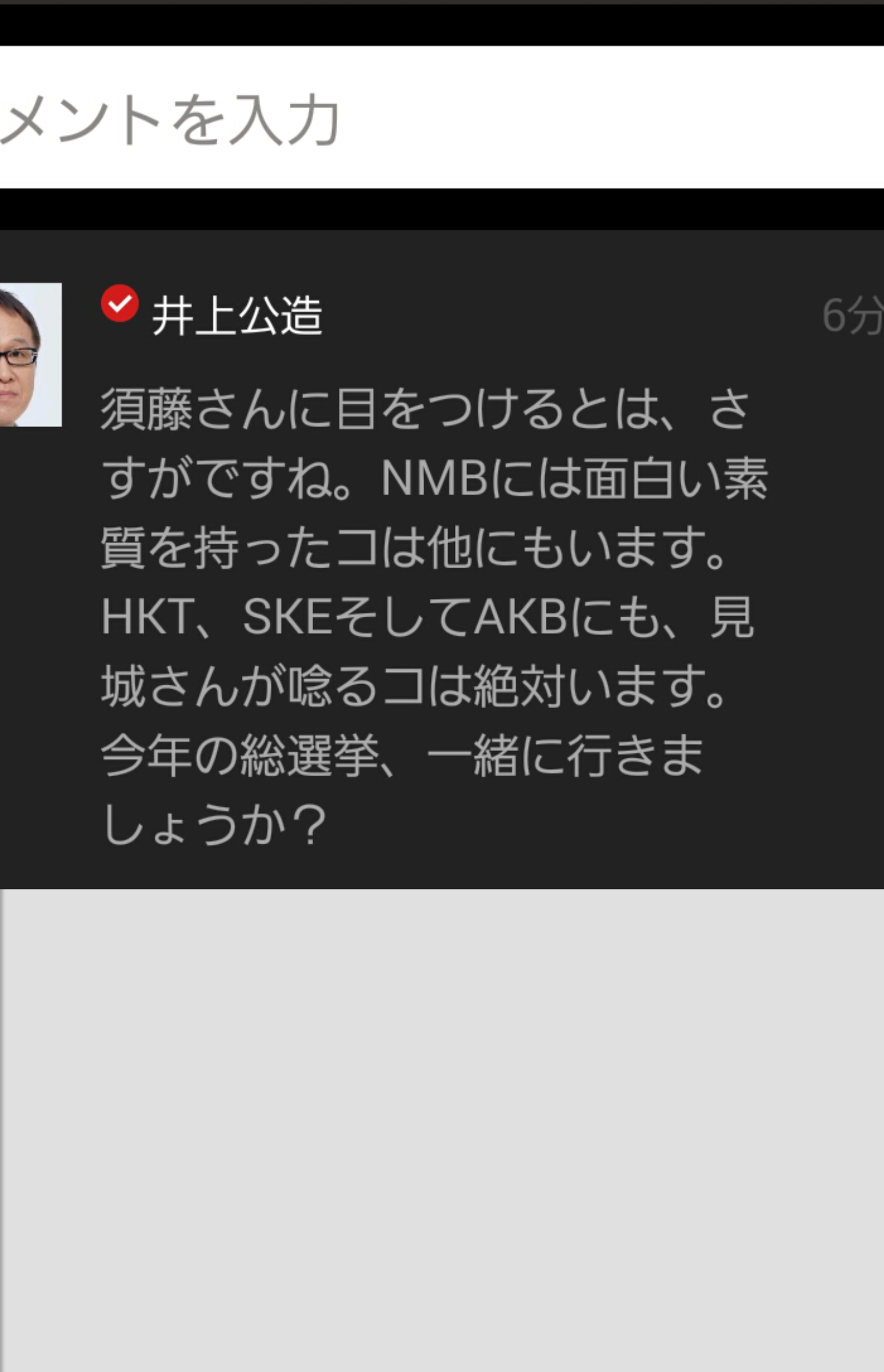
Task: Tap the line 質を持ったコは他にもいます
Action: tap(414, 548)
